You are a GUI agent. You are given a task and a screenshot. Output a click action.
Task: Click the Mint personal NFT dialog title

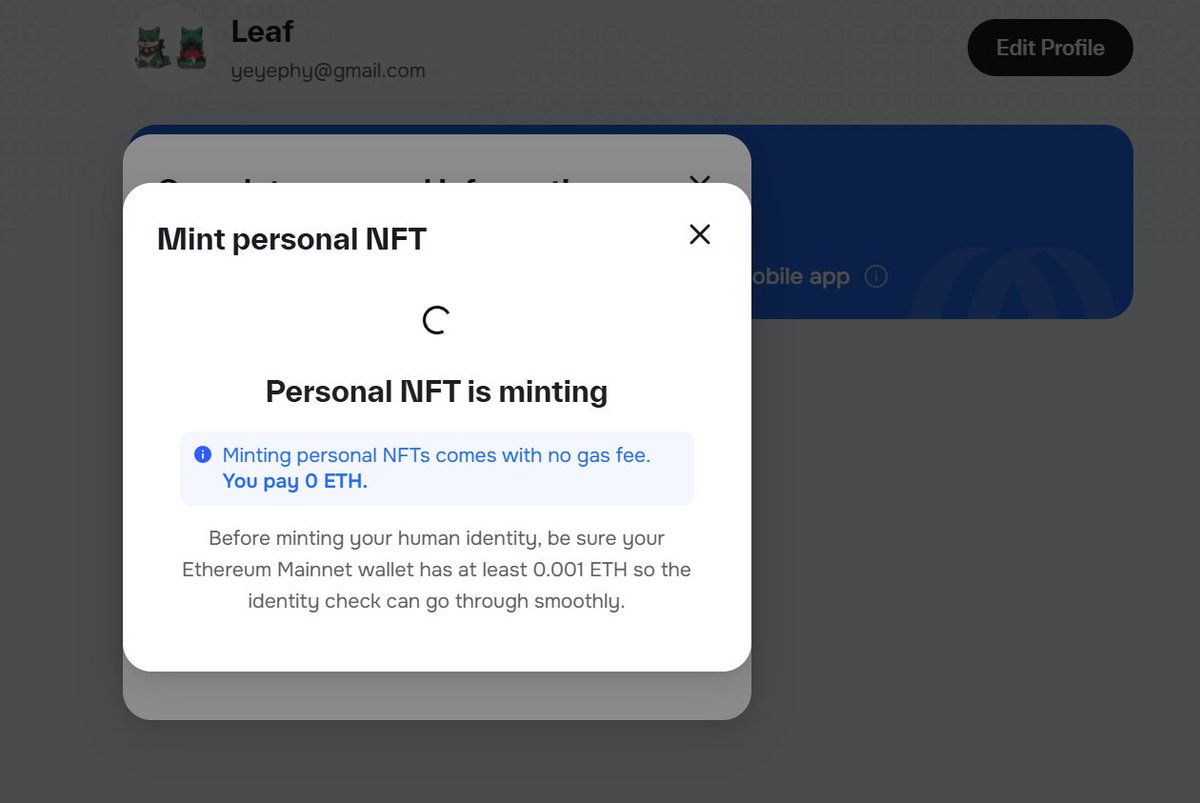tap(292, 240)
